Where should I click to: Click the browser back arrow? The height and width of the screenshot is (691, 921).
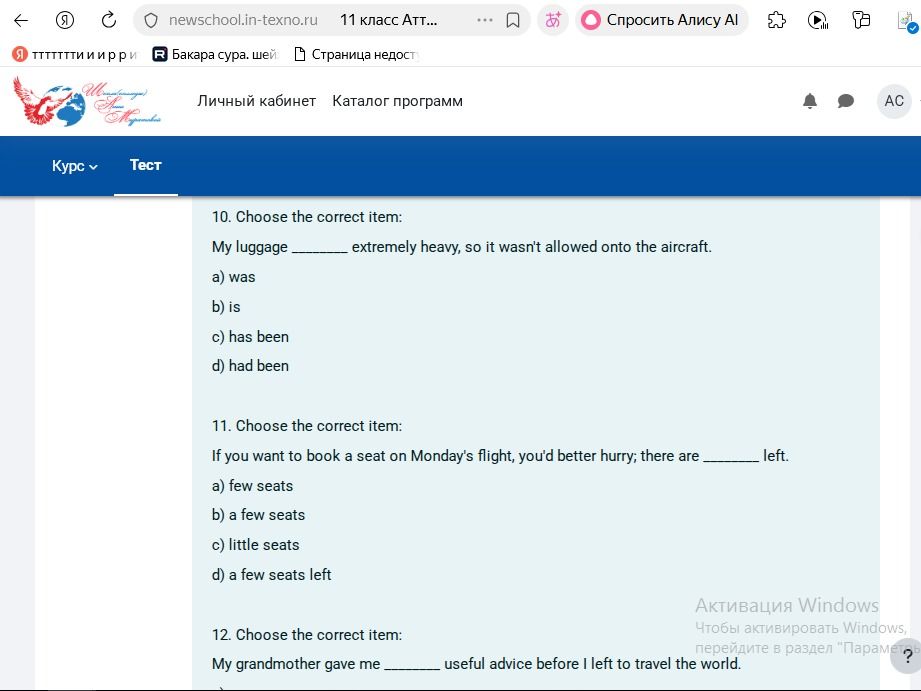(21, 21)
